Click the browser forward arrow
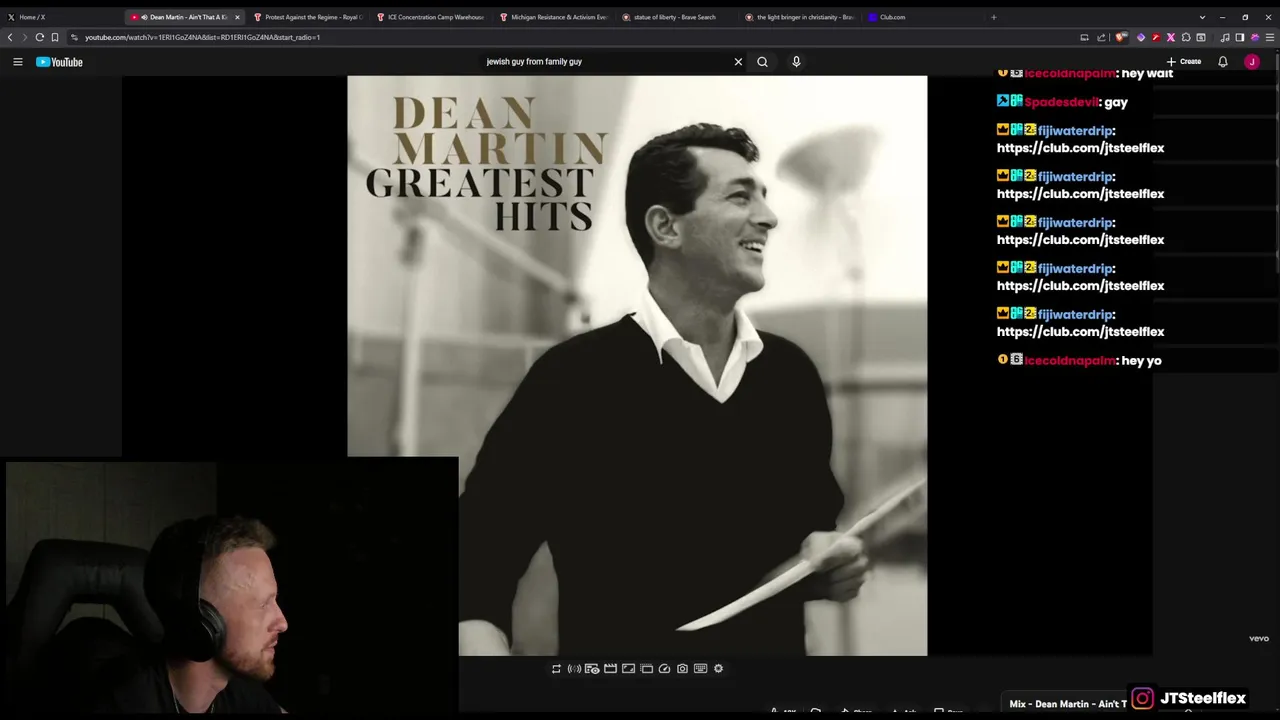The height and width of the screenshot is (720, 1280). point(25,37)
